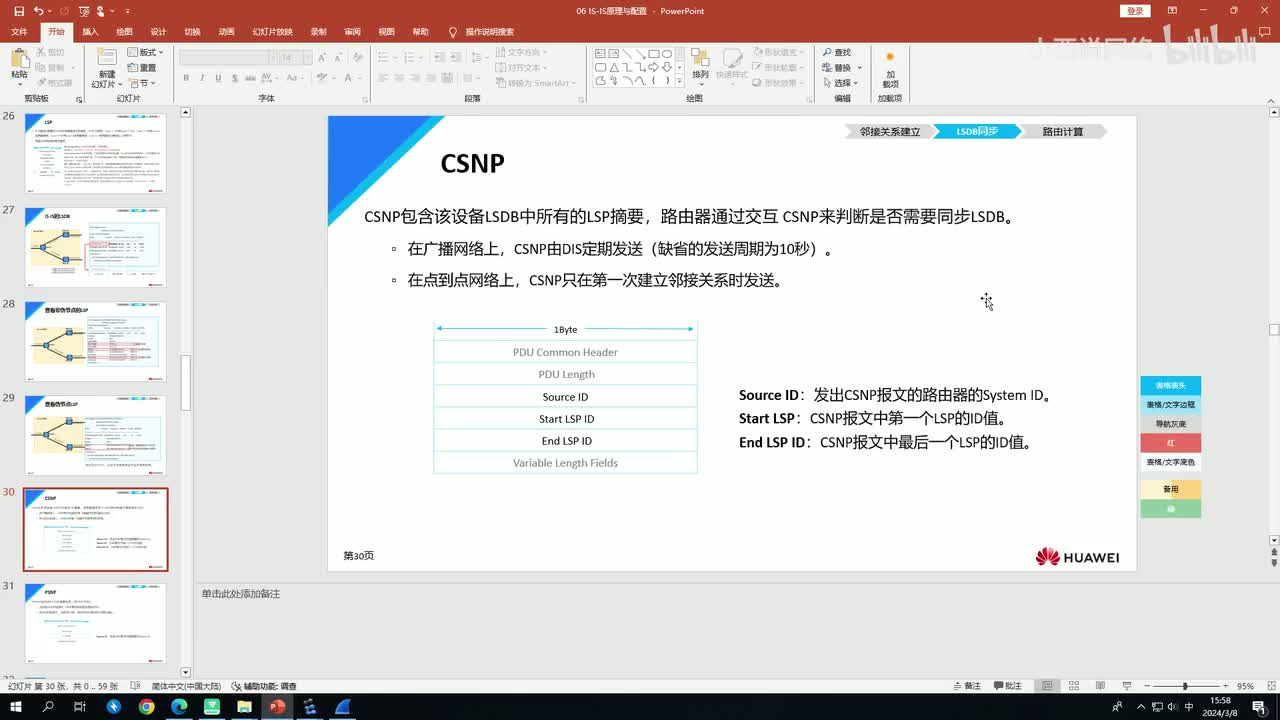Select slide 31 PSNP thumbnail
The height and width of the screenshot is (720, 1280).
point(96,624)
